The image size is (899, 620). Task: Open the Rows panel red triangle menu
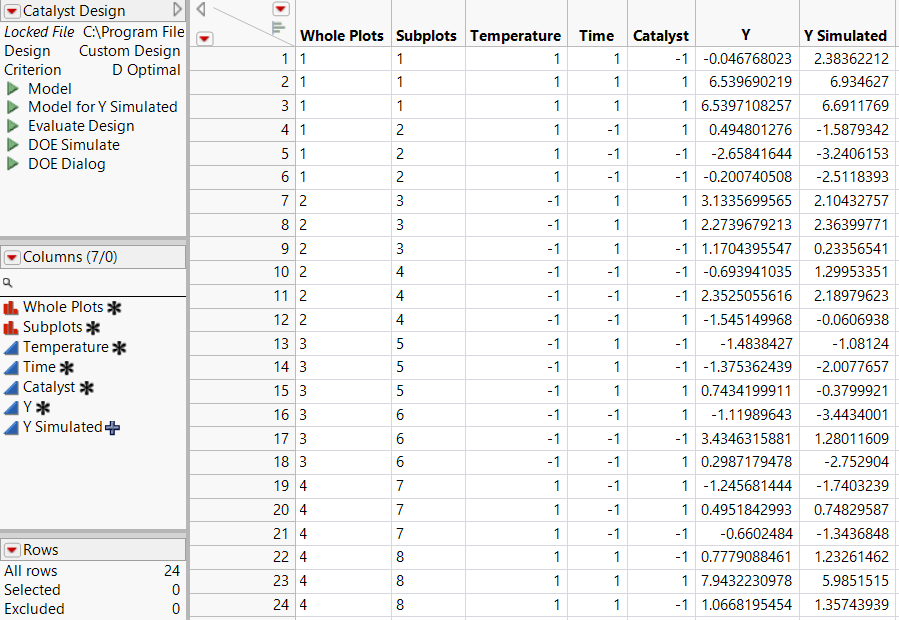[x=12, y=550]
